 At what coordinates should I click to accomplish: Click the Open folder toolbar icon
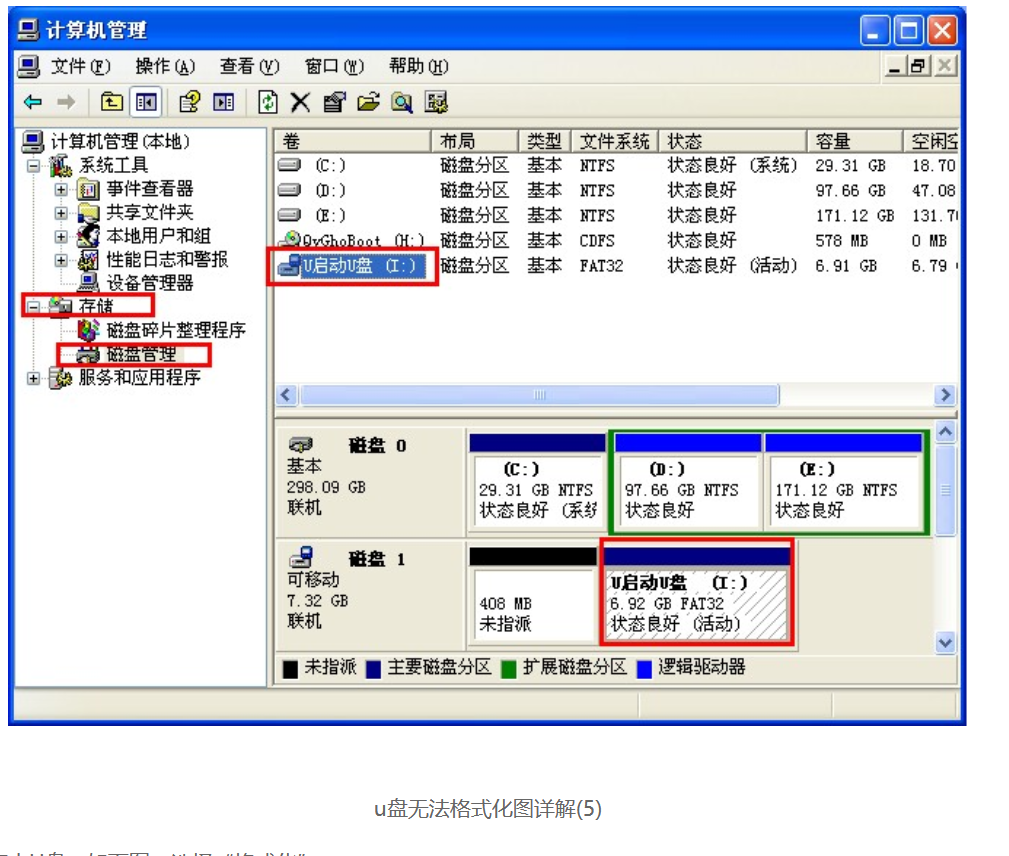pyautogui.click(x=368, y=102)
